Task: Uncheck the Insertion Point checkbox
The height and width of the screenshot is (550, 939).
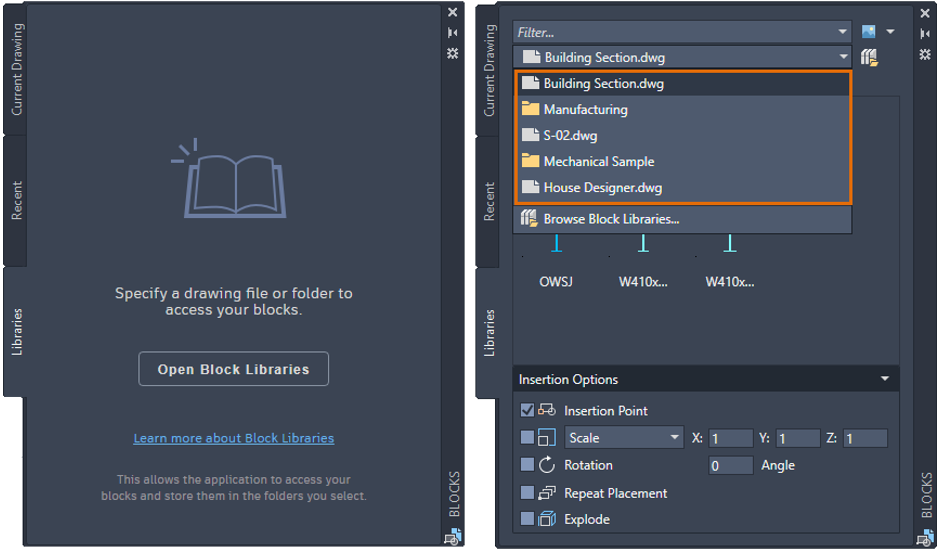Action: tap(527, 410)
